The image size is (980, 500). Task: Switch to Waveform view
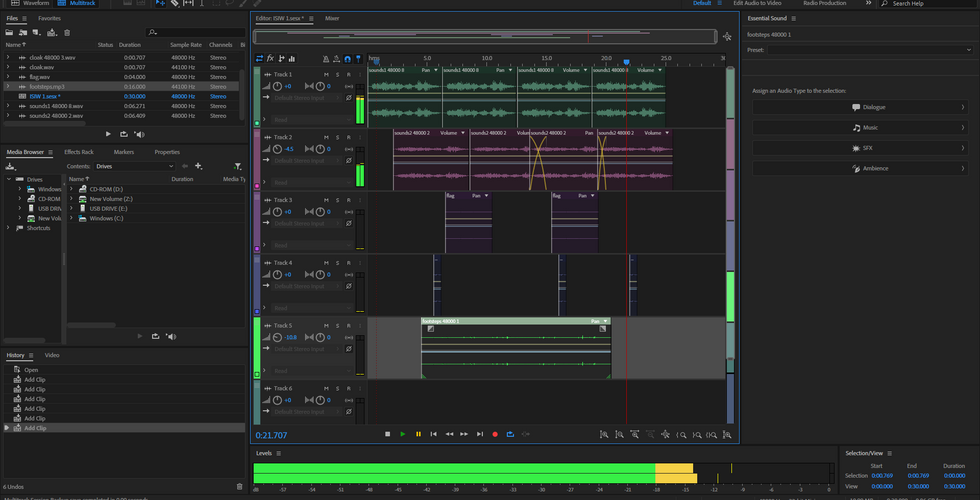(30, 3)
